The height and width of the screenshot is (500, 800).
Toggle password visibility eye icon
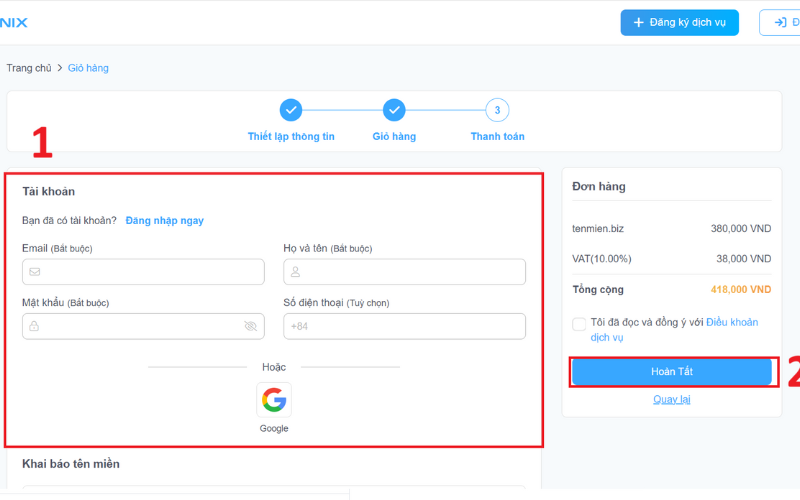click(250, 326)
